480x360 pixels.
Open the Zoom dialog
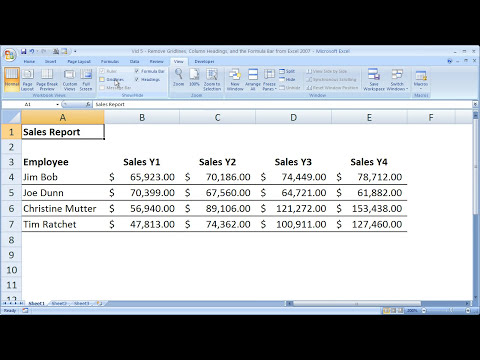pos(179,77)
